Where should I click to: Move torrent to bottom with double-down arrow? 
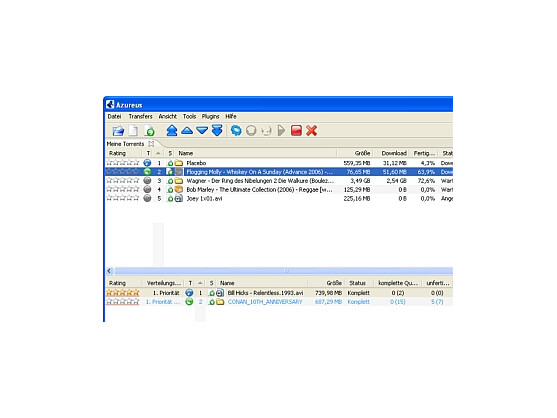(x=217, y=131)
